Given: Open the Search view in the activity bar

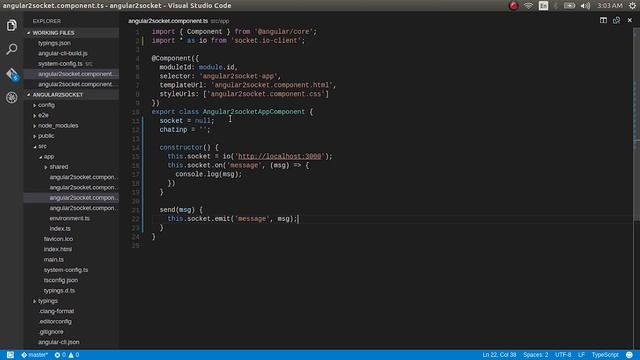Looking at the screenshot, I should (x=11, y=49).
